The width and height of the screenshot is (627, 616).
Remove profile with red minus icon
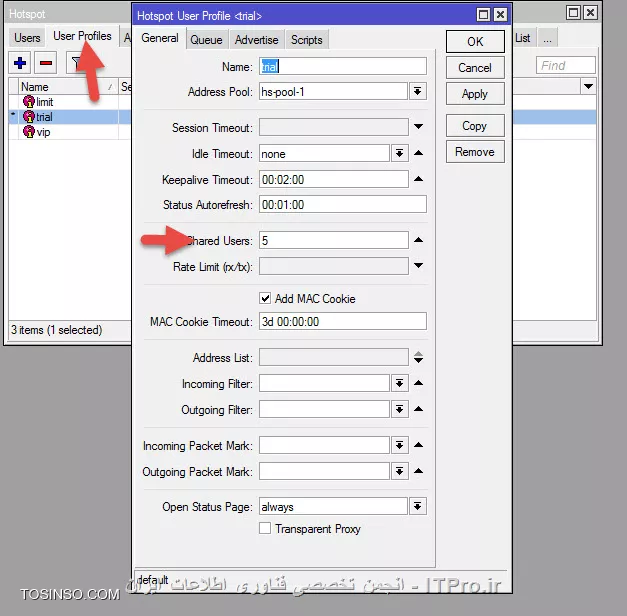(x=46, y=63)
